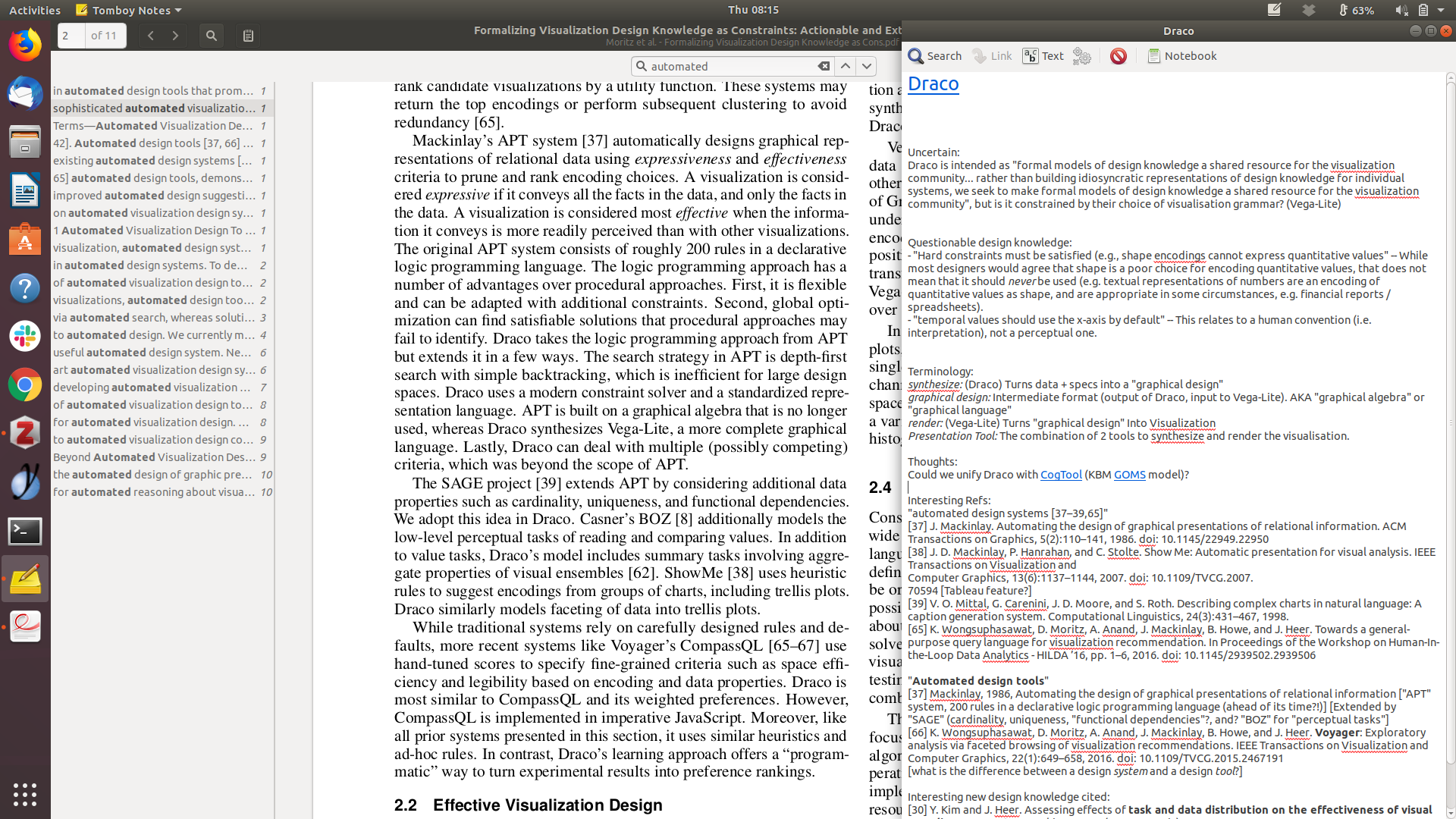Open the Text formatting menu
This screenshot has width=1456, height=819.
[1043, 56]
